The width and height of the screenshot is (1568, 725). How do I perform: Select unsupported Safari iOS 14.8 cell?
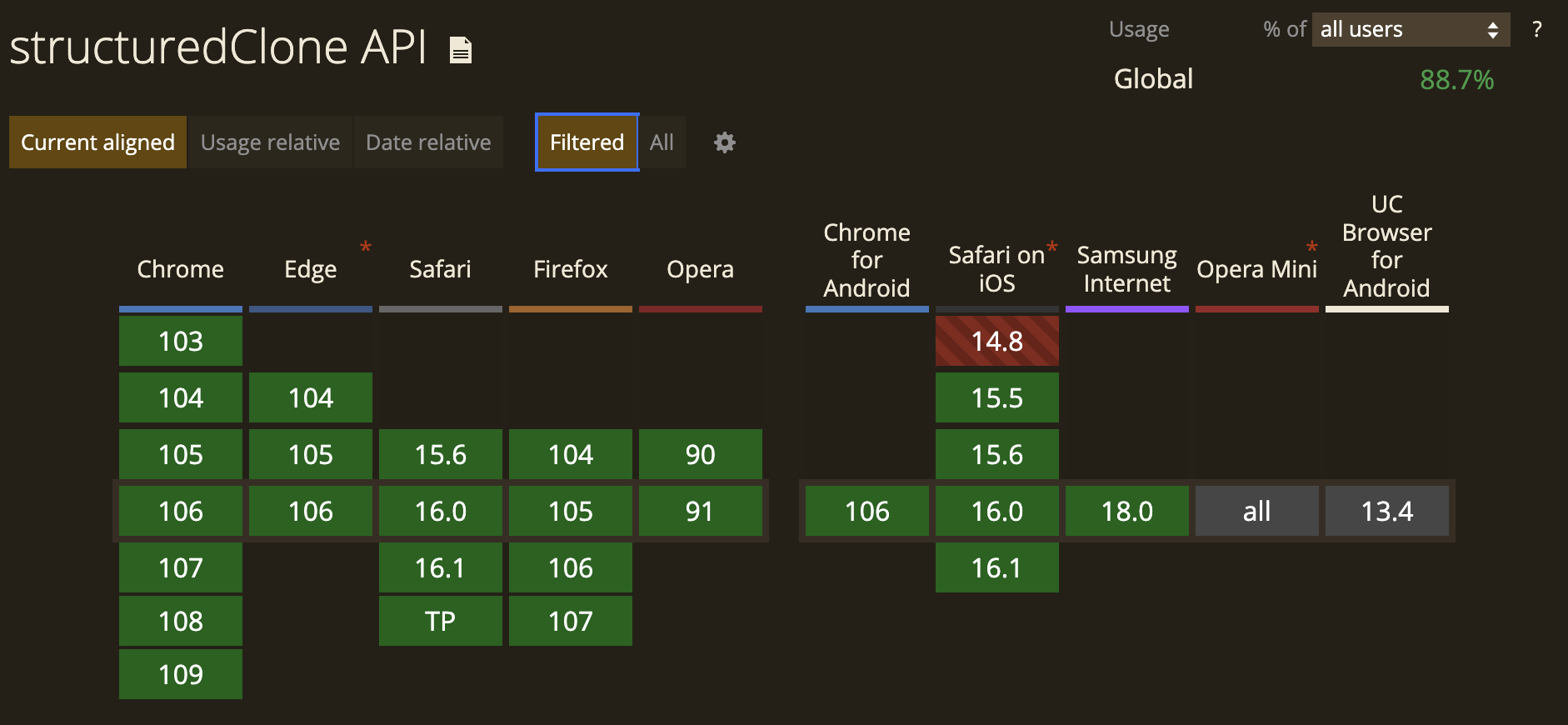997,341
